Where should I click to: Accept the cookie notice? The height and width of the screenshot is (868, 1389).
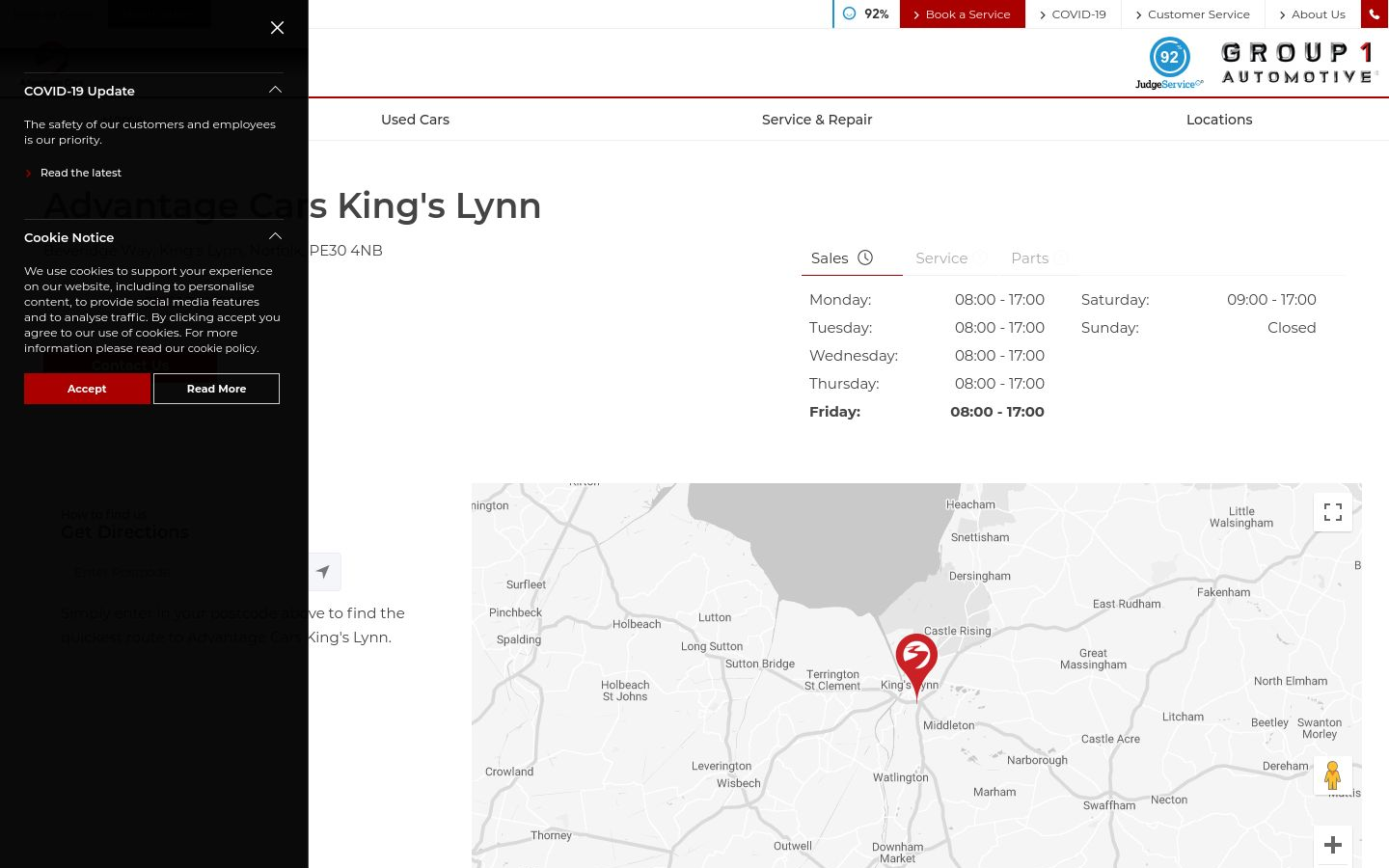point(87,389)
